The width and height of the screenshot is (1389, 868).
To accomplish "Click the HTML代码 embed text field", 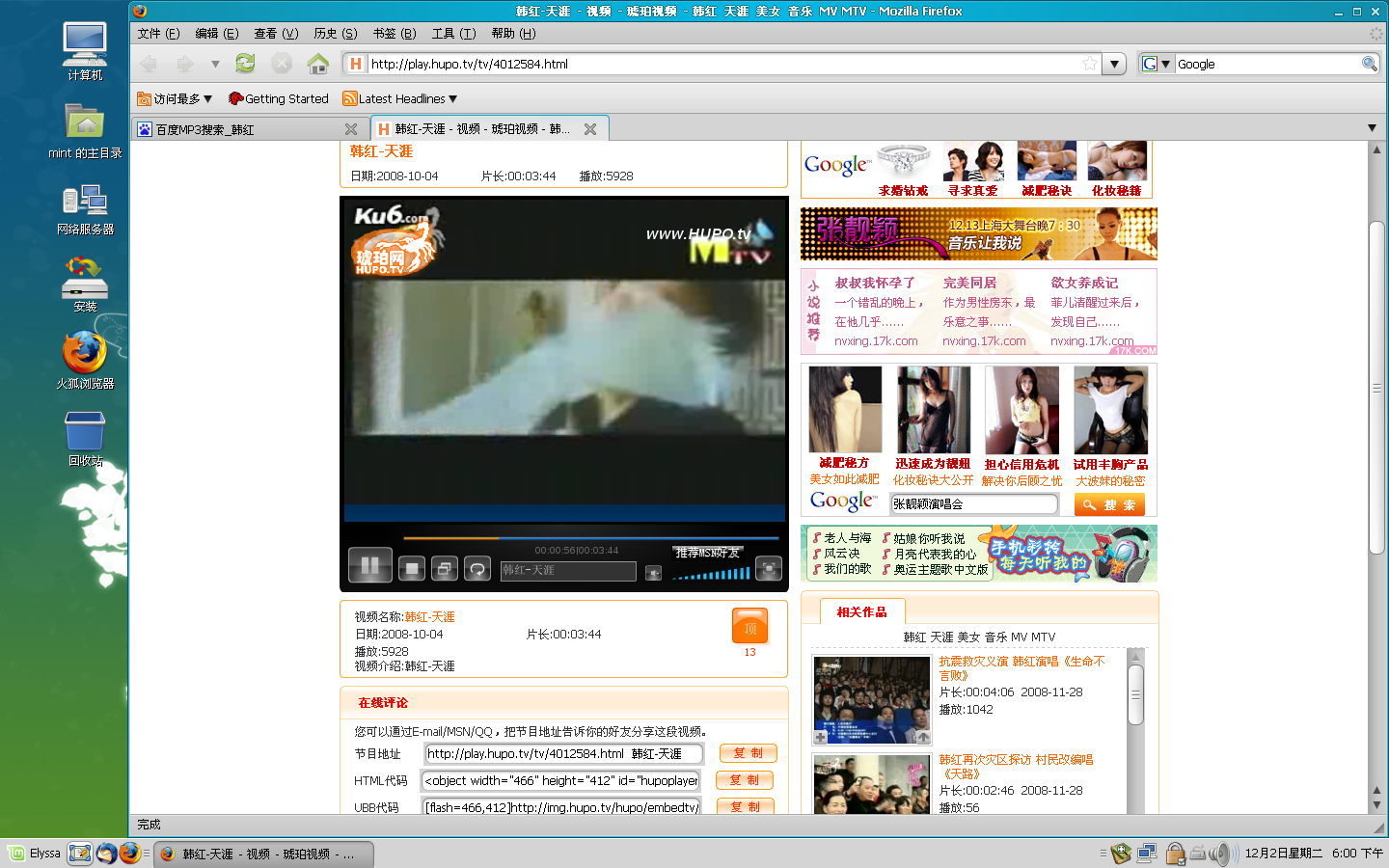I will click(560, 781).
